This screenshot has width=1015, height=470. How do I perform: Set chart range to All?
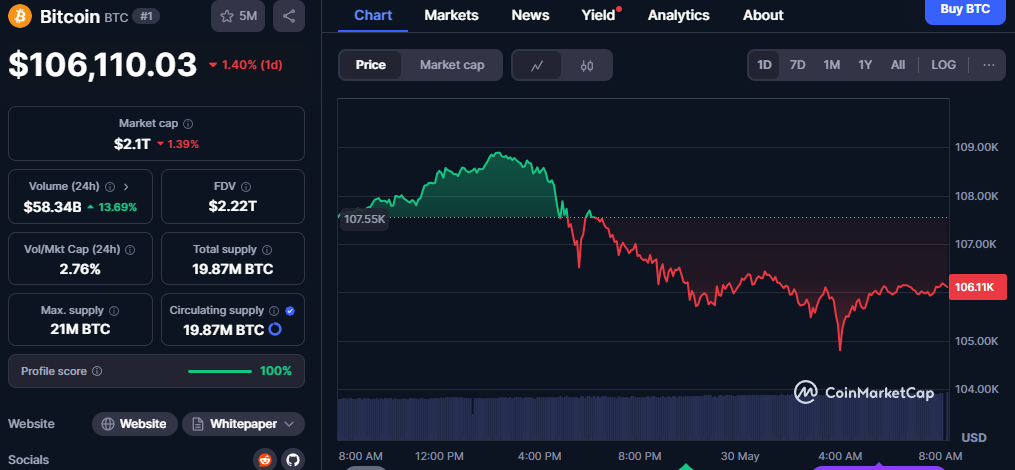click(x=898, y=65)
